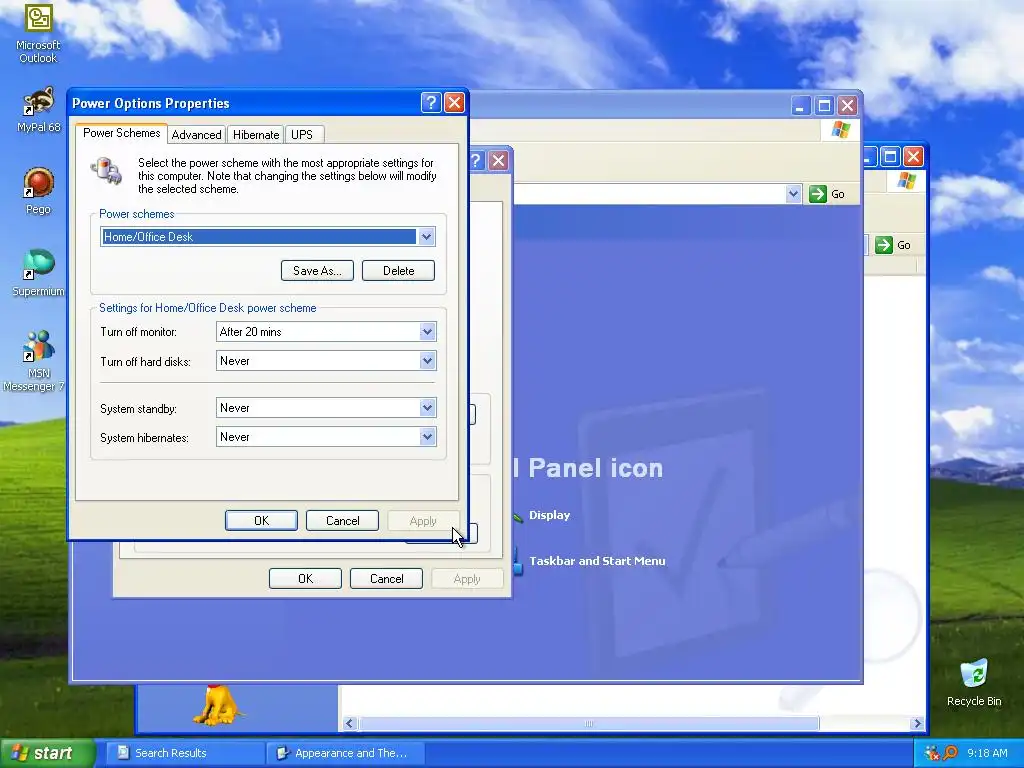
Task: Expand the System hibernates dropdown
Action: tap(427, 437)
